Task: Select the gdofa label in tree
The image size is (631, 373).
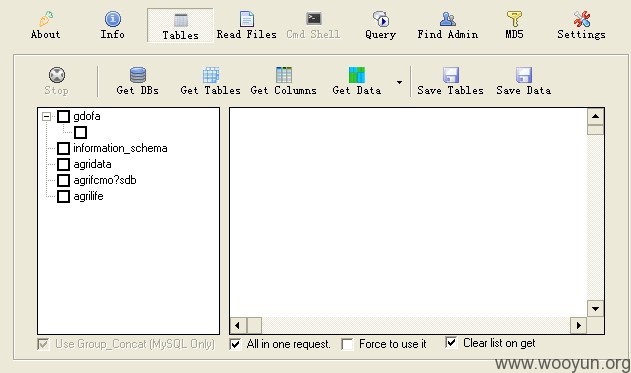Action: (x=87, y=116)
